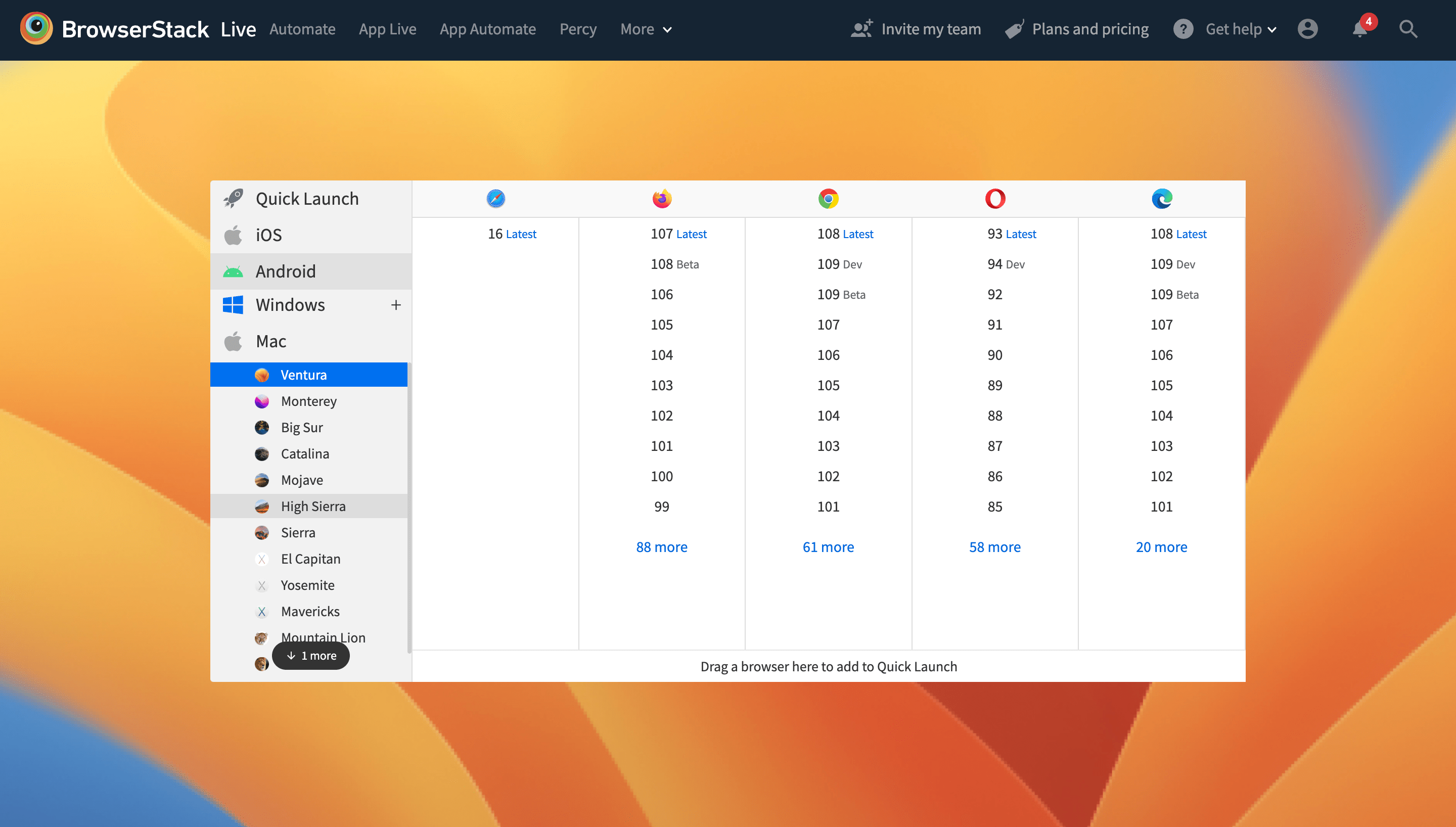Show 88 more Firefox versions

coord(662,547)
